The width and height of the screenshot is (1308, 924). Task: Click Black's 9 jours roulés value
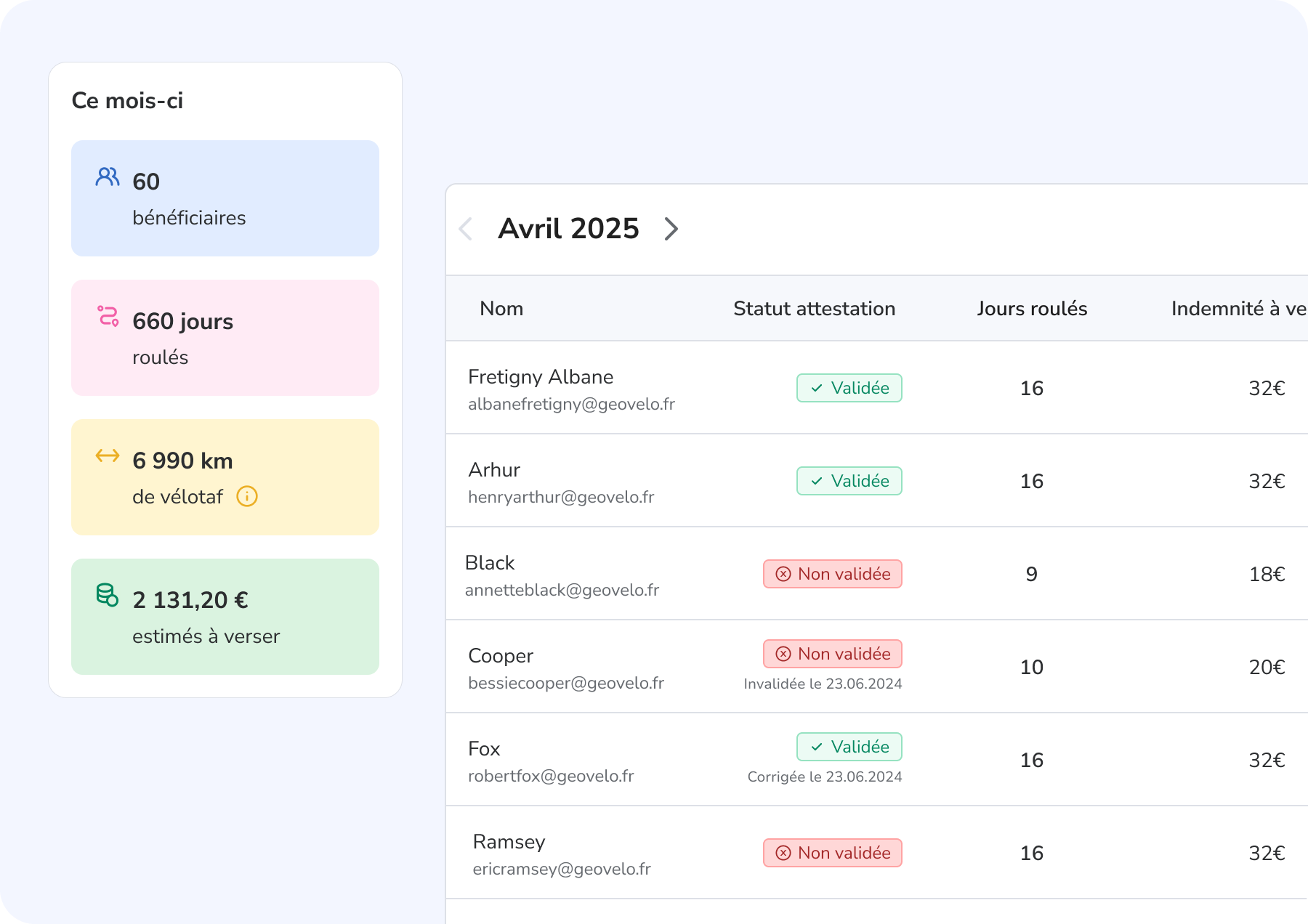pos(1032,574)
